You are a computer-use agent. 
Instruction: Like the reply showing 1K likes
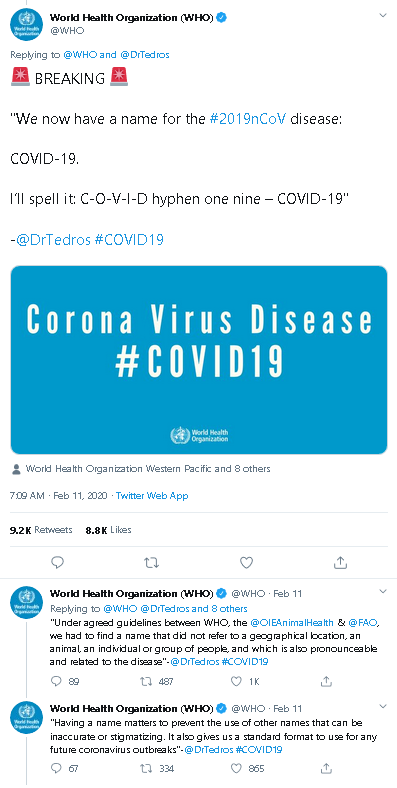tap(236, 681)
